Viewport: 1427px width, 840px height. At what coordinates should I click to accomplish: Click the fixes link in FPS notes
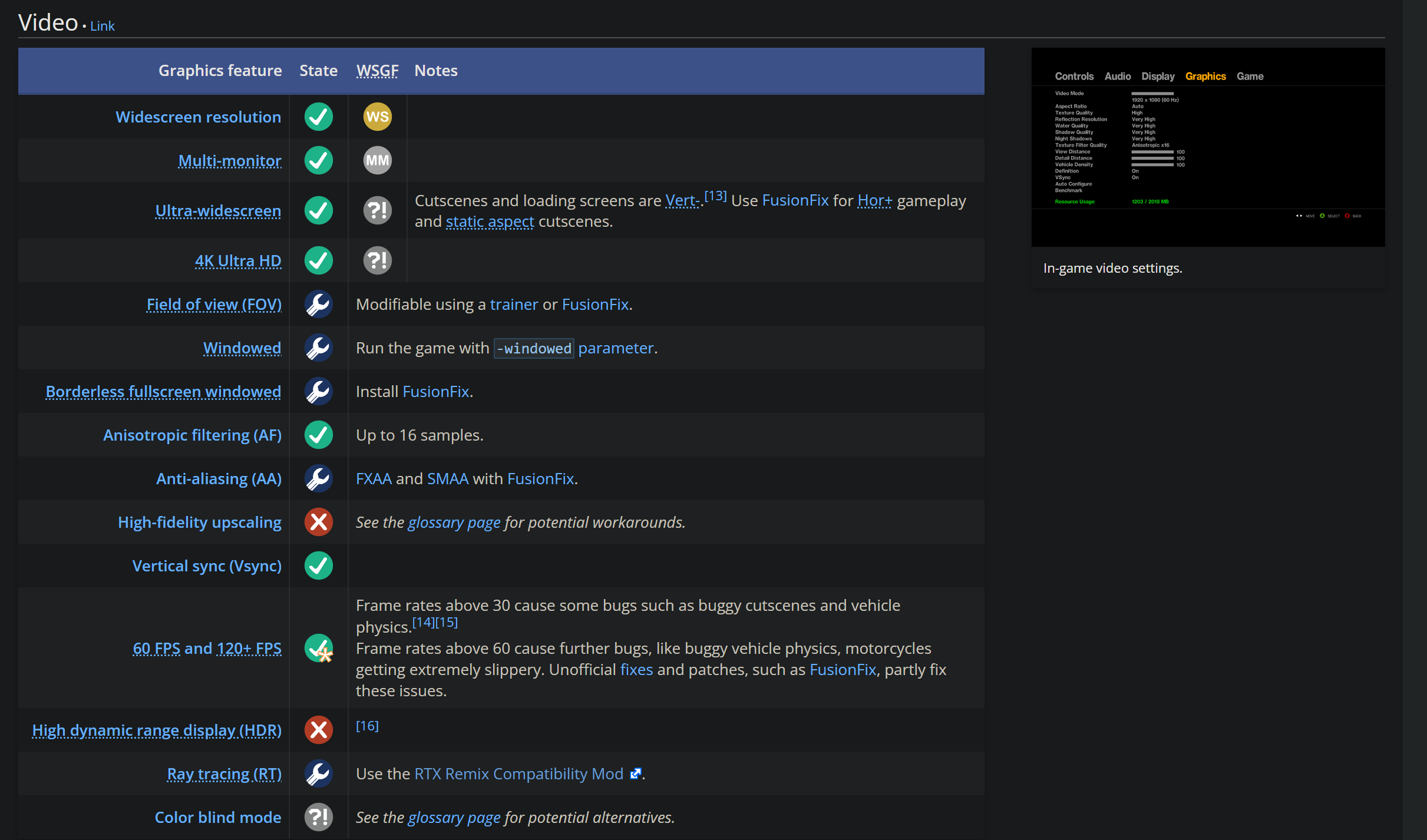[636, 669]
